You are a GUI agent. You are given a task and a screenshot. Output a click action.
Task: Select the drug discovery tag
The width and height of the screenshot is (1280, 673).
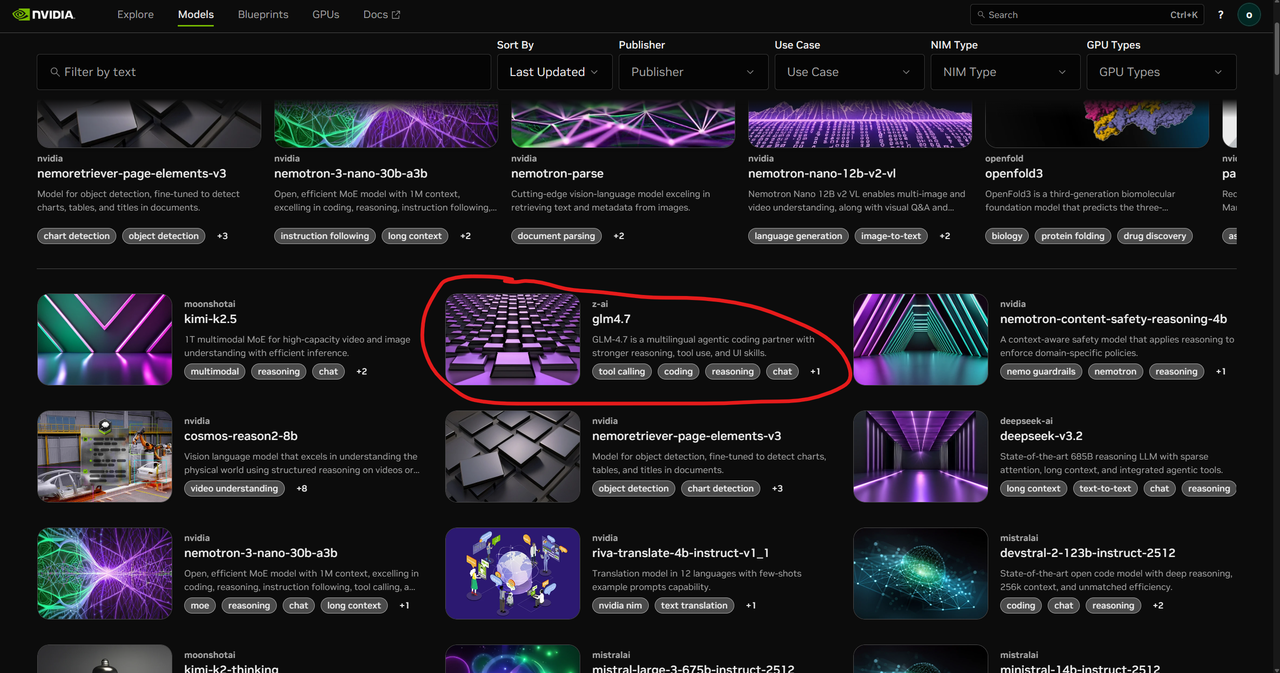pyautogui.click(x=1153, y=236)
